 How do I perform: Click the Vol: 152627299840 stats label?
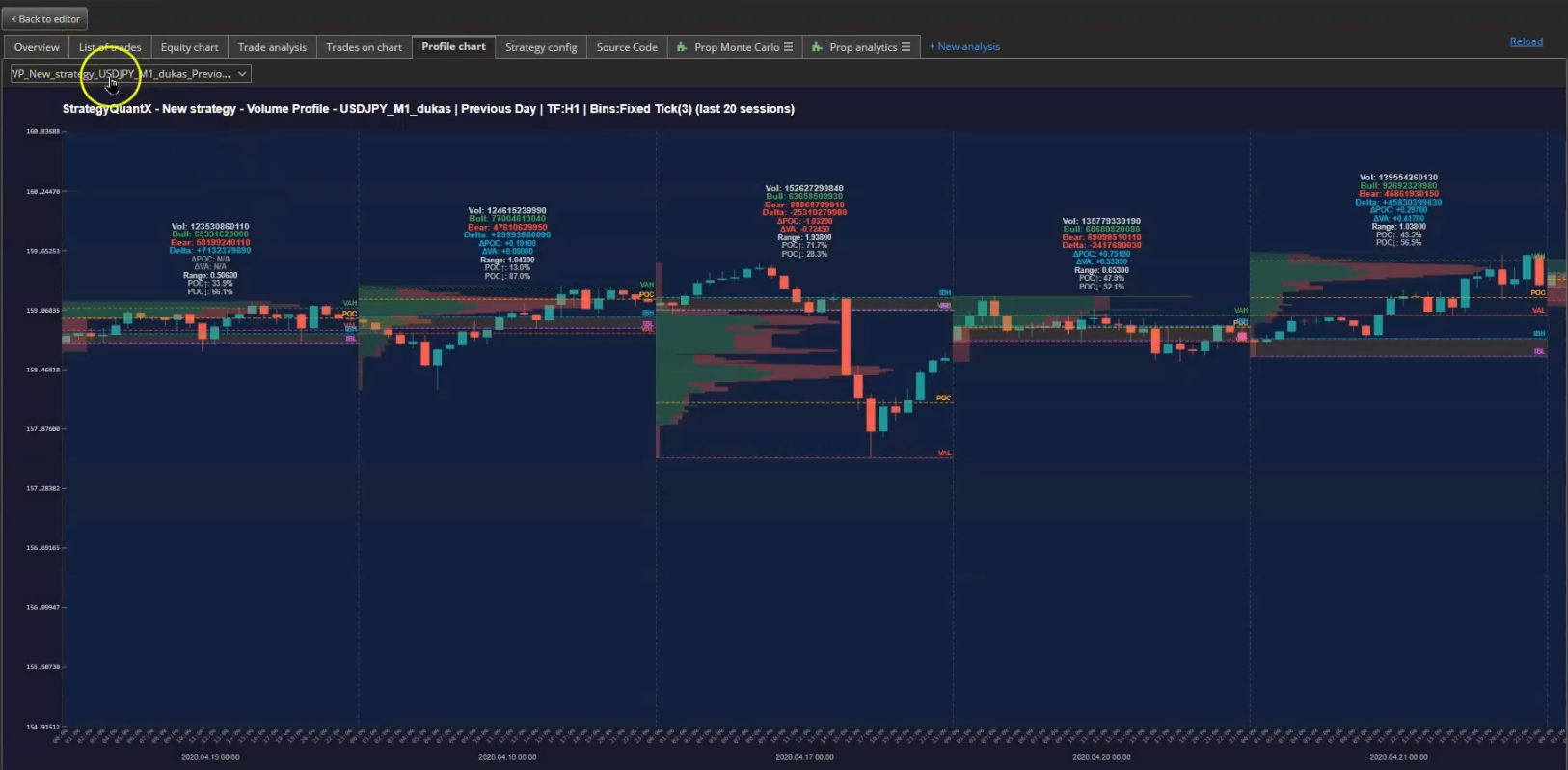804,189
